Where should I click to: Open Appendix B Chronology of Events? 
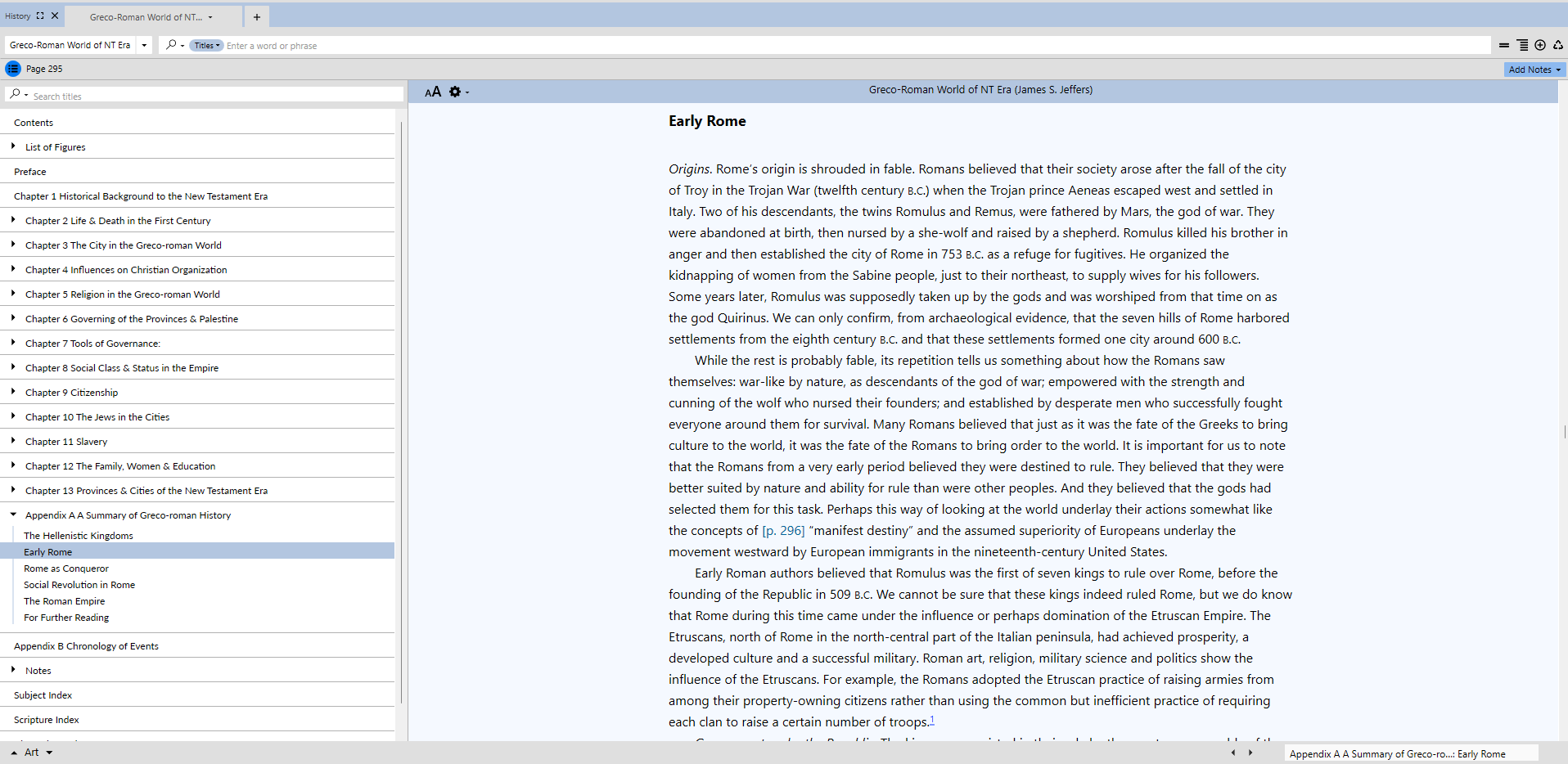tap(86, 646)
